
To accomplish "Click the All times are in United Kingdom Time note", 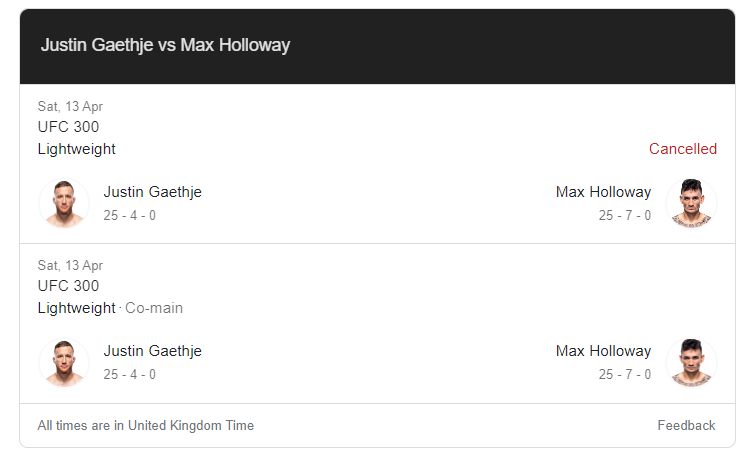I will (146, 426).
